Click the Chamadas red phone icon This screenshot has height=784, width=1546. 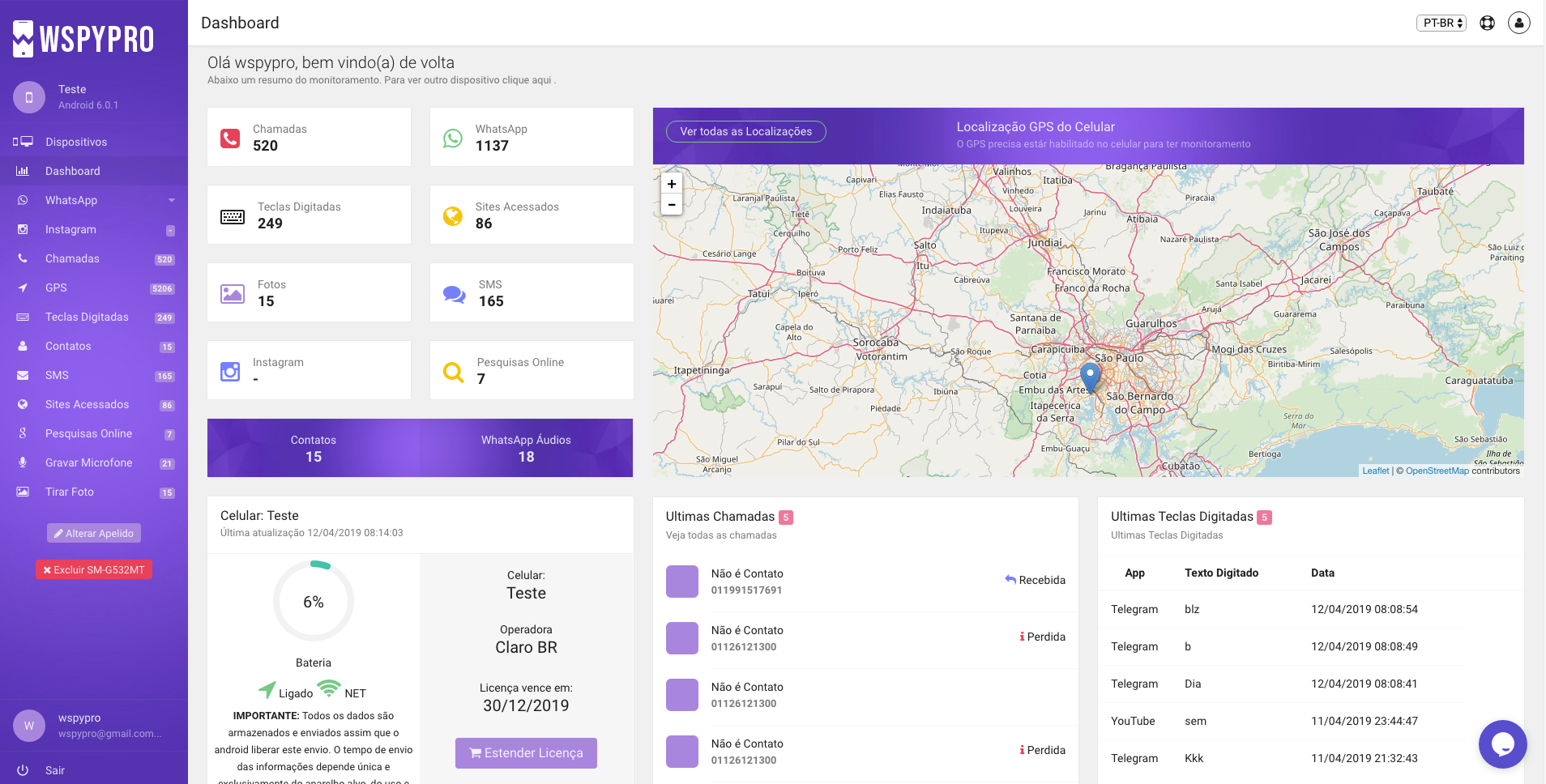pyautogui.click(x=230, y=138)
